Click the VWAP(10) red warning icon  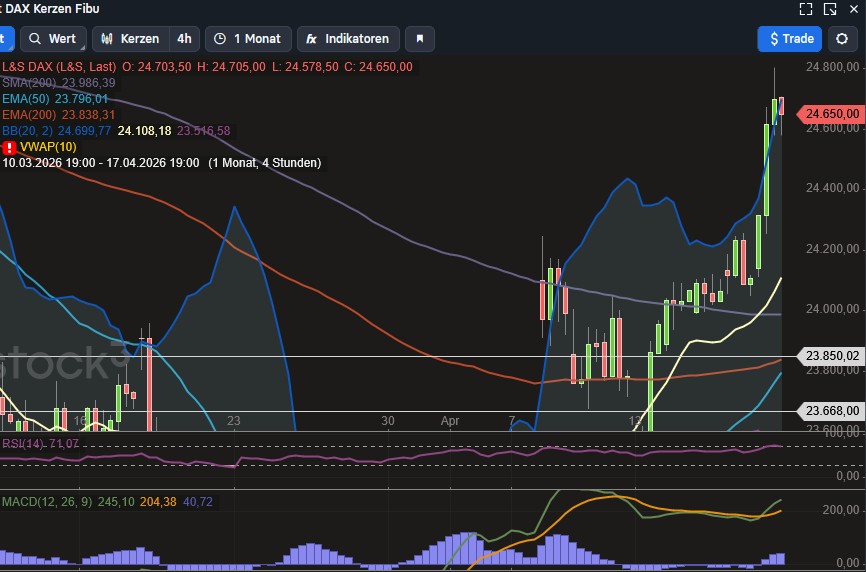[x=10, y=147]
